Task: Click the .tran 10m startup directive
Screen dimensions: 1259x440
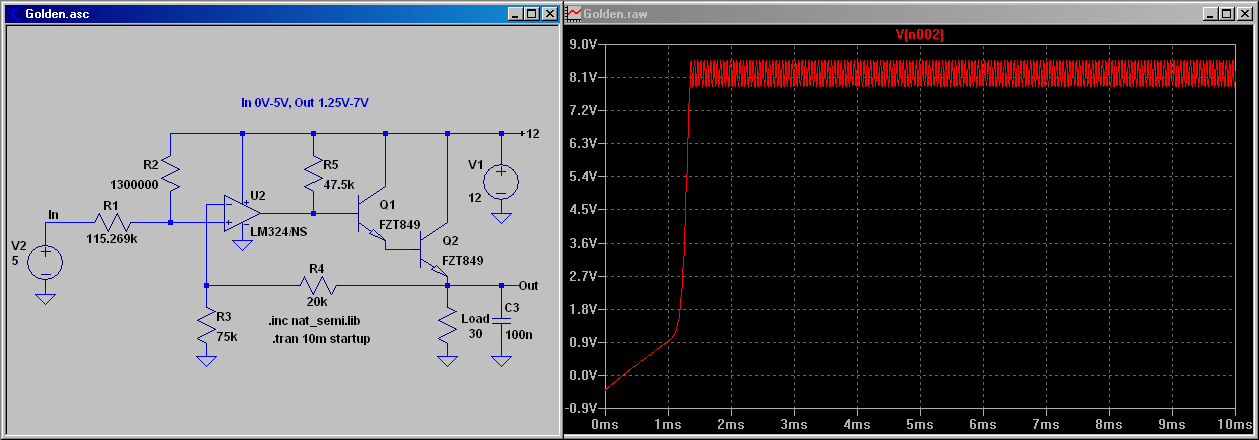Action: (320, 339)
